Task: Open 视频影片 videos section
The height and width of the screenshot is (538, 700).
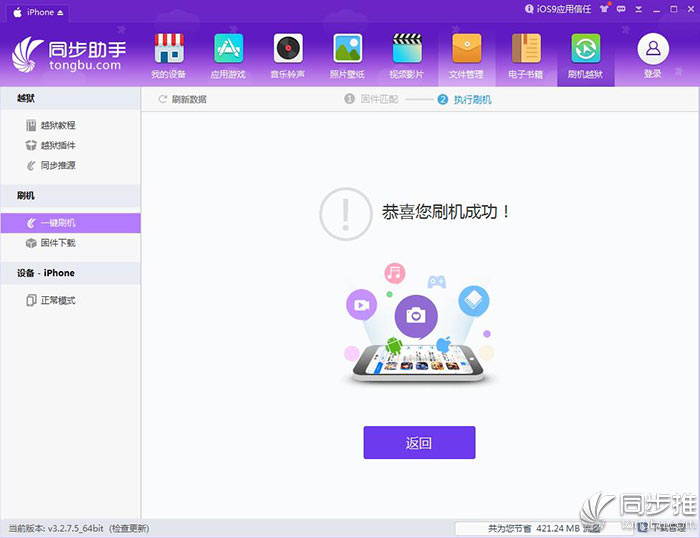Action: pyautogui.click(x=407, y=56)
